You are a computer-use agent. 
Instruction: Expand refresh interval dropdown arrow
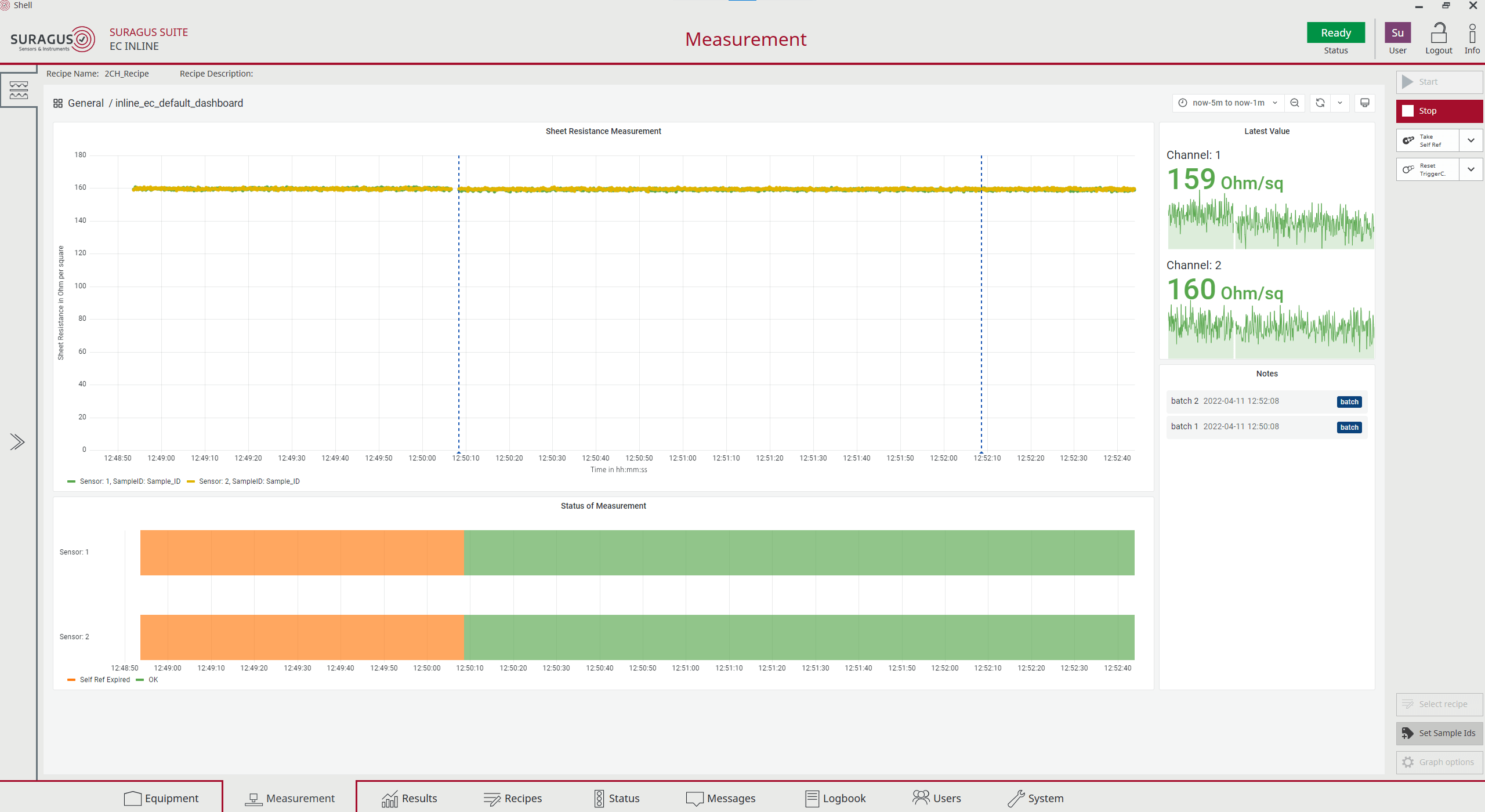pos(1340,103)
